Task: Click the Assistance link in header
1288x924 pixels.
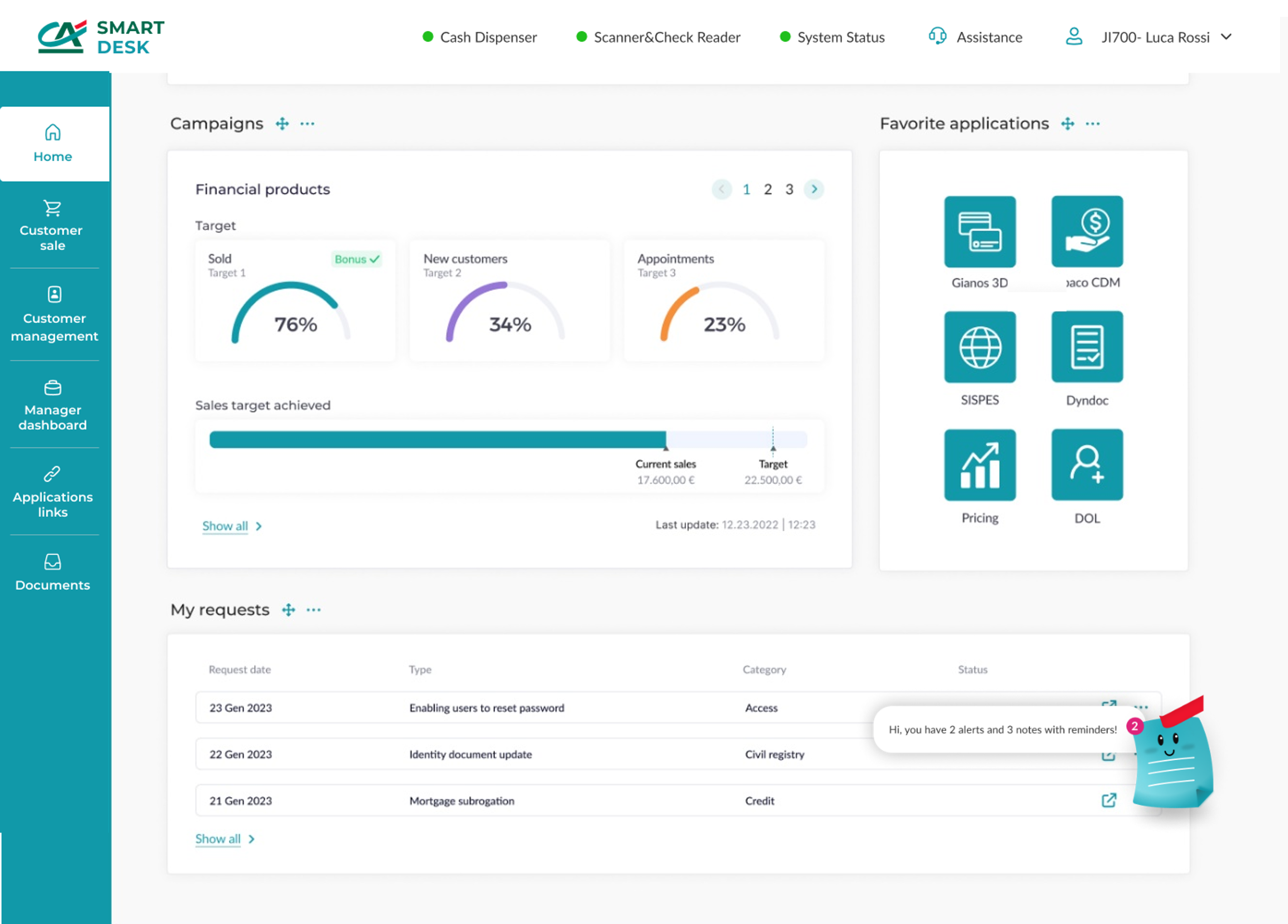Action: point(989,37)
